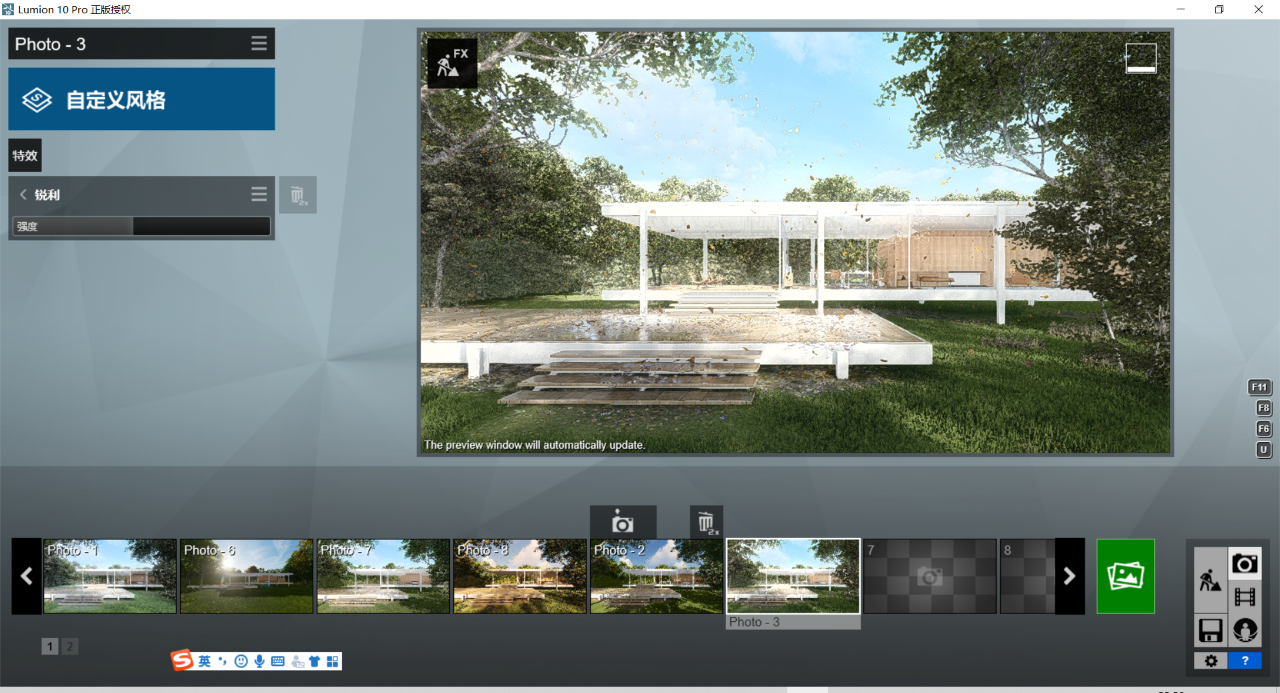Switch to Movie mode filmstrip icon
Screen dimensions: 1280x693
tap(1245, 597)
